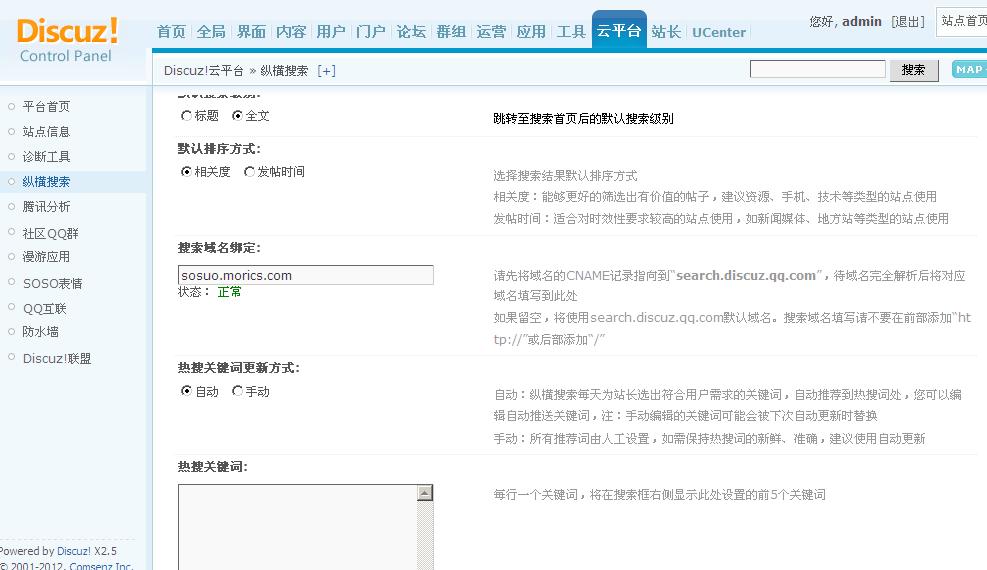Open 社区QQ群 in the sidebar
The width and height of the screenshot is (987, 570).
(50, 233)
